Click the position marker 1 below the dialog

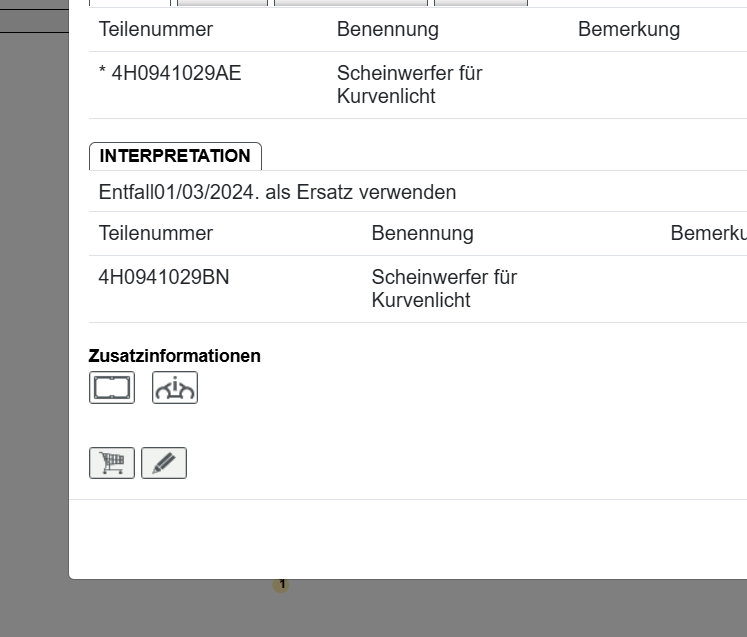coord(282,584)
